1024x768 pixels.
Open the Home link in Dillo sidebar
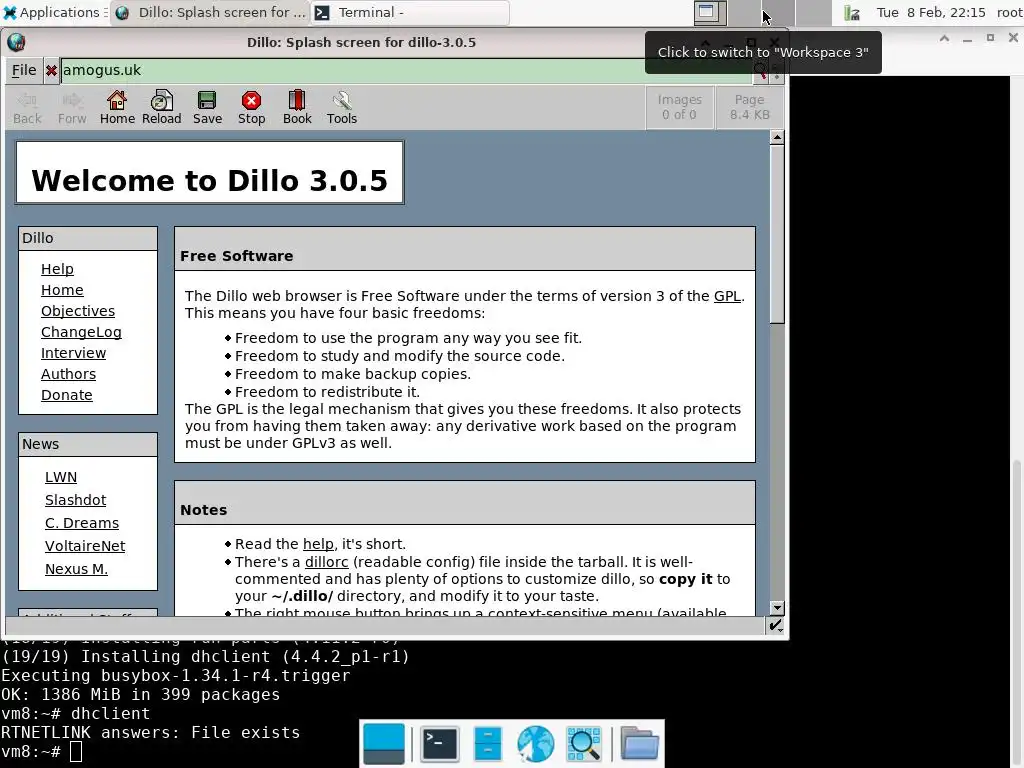coord(62,290)
